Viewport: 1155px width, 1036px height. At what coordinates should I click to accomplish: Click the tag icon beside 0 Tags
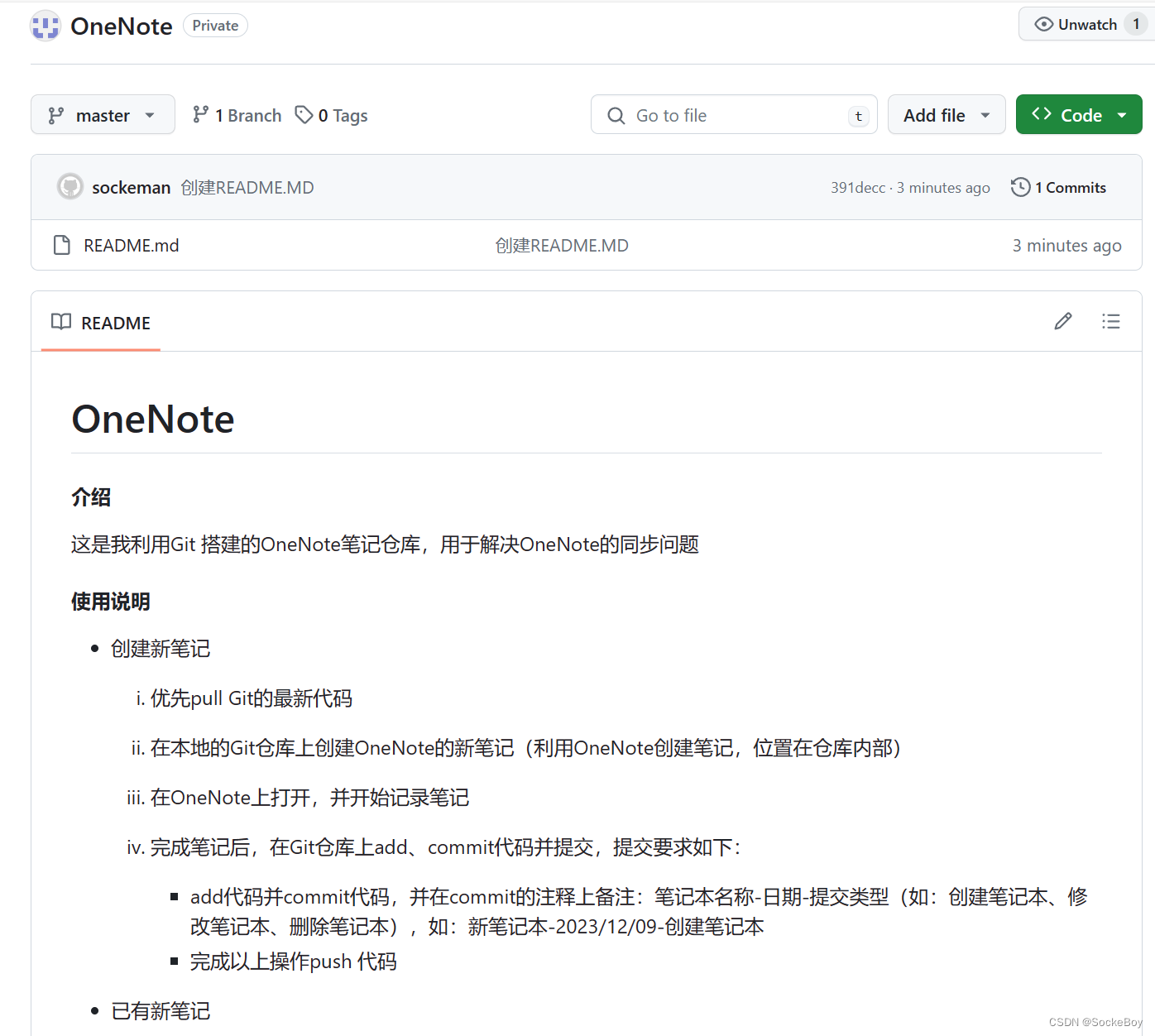[x=304, y=114]
